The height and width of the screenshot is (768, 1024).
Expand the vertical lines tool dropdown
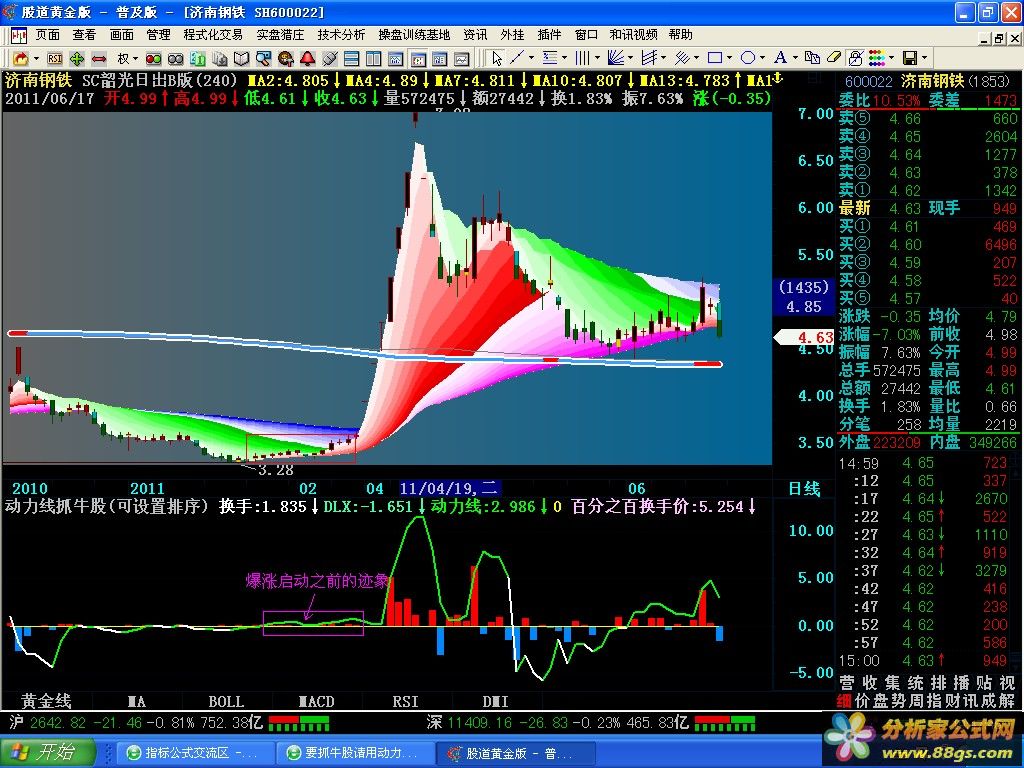click(x=598, y=58)
